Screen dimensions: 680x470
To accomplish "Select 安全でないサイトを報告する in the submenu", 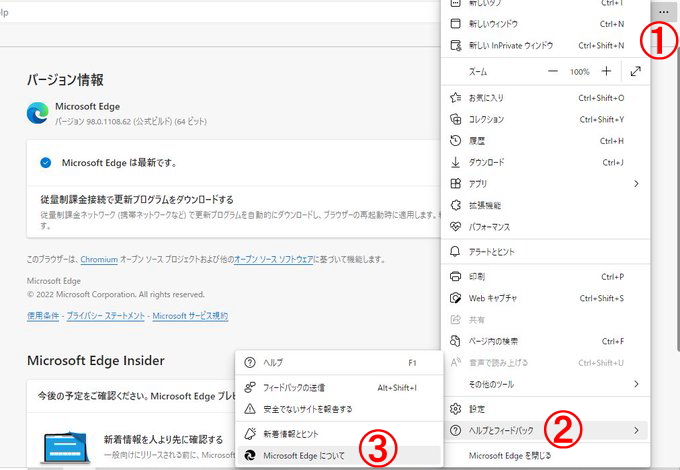I will (x=339, y=409).
